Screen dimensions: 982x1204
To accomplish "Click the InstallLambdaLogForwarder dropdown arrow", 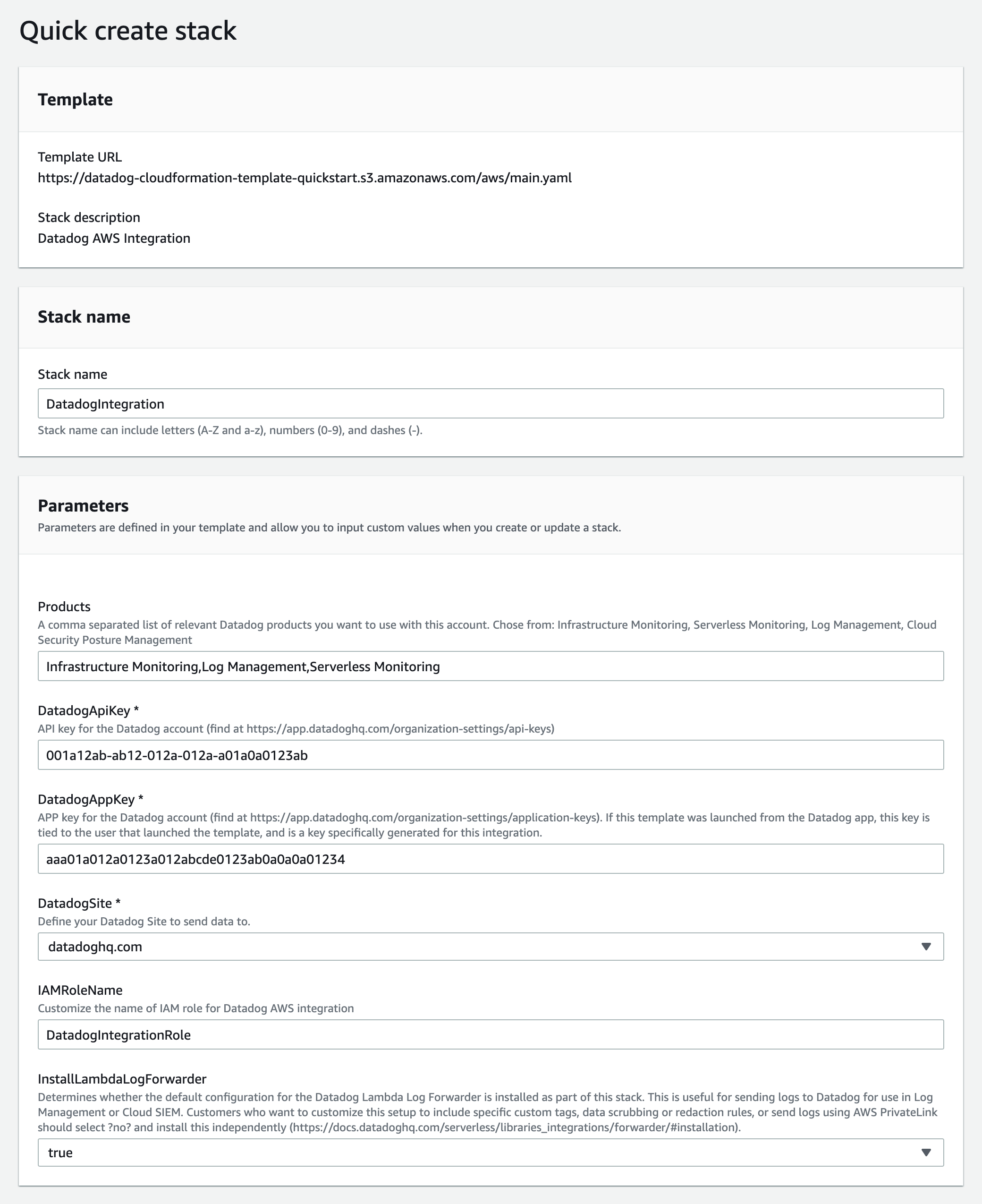I will (x=926, y=1152).
